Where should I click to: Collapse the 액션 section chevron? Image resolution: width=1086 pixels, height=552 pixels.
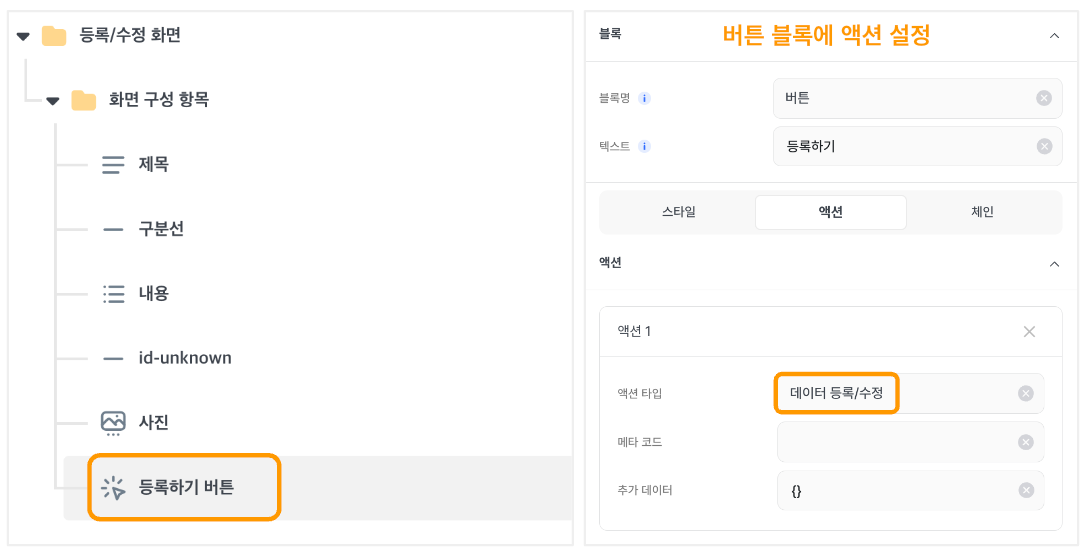1054,264
